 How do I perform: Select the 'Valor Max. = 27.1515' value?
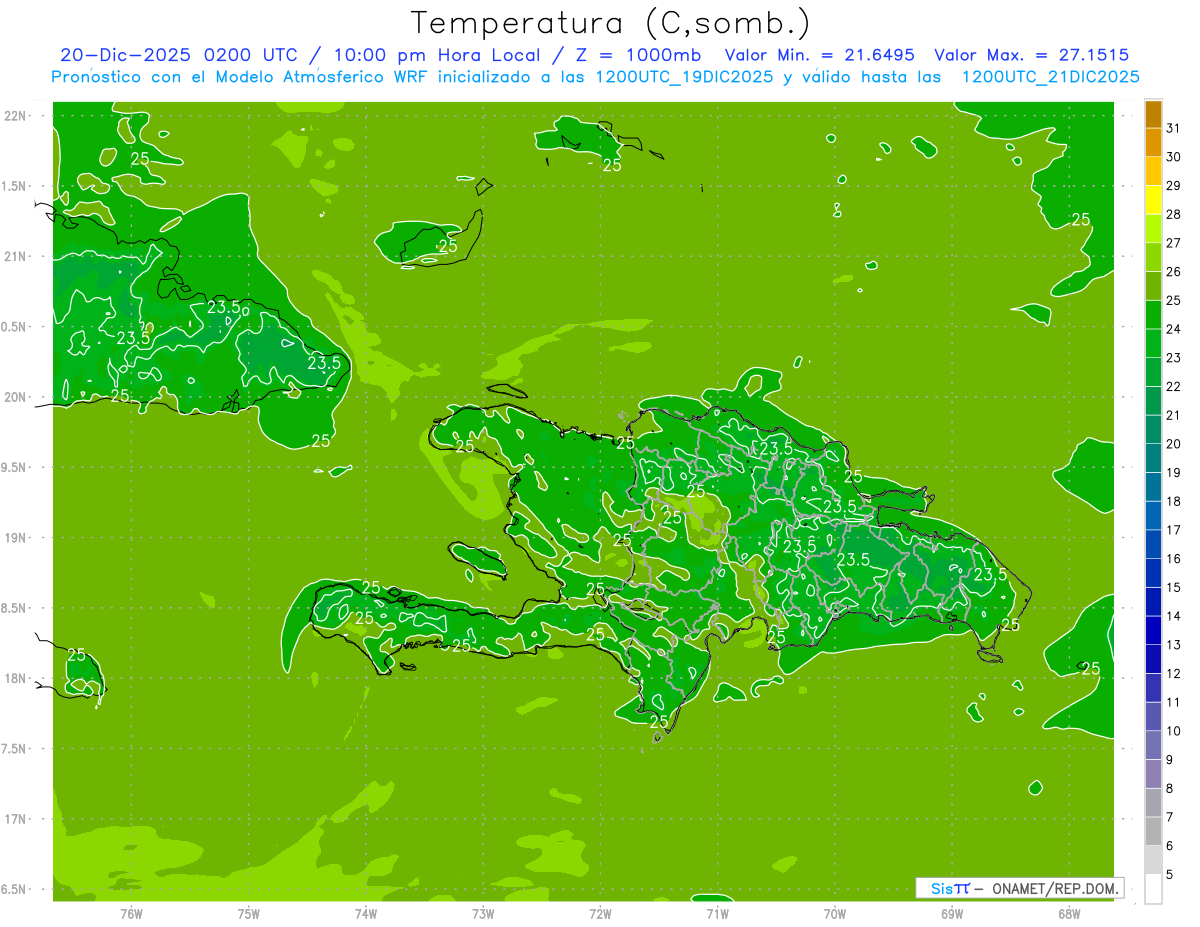(1031, 55)
